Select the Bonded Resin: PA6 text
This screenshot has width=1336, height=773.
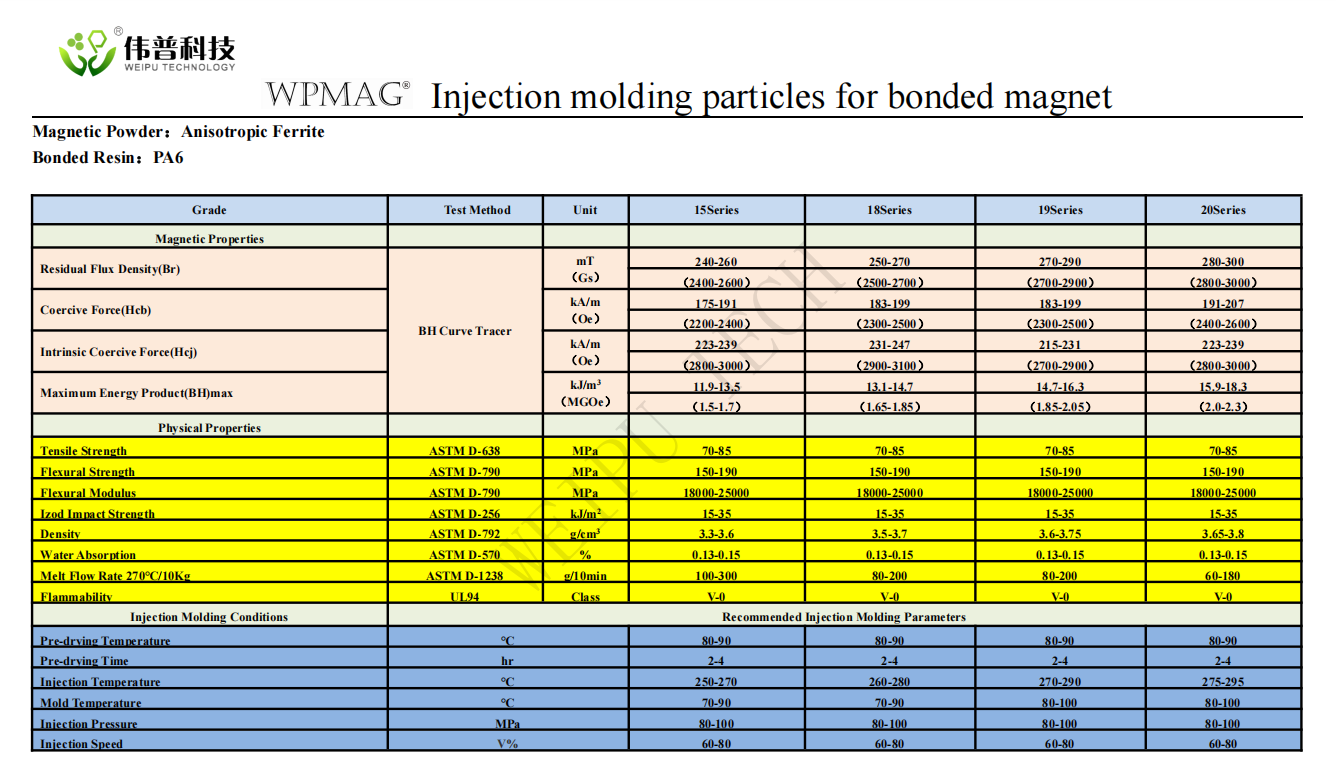tap(108, 158)
